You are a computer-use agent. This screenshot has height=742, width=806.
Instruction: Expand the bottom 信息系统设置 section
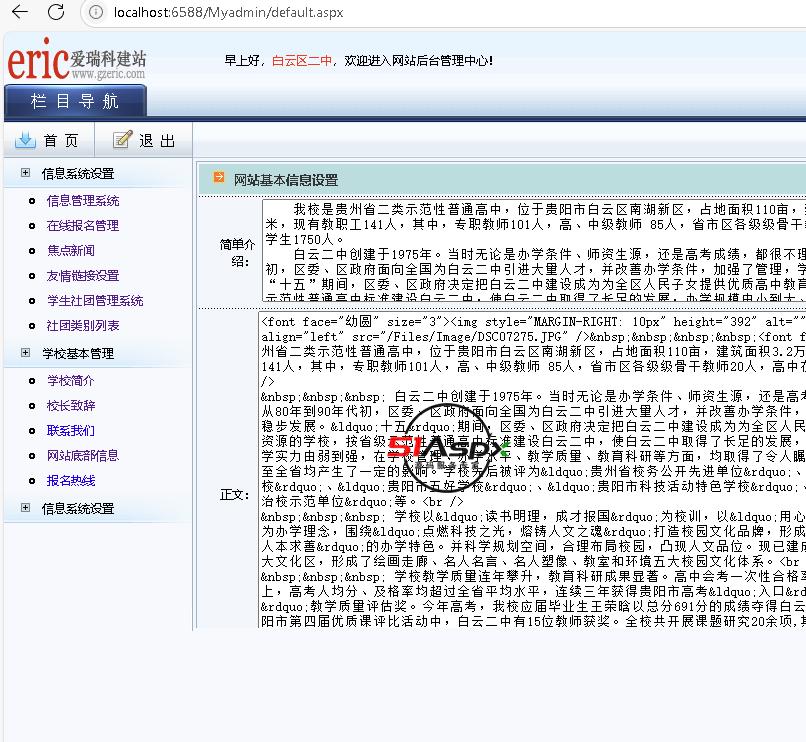pos(25,508)
